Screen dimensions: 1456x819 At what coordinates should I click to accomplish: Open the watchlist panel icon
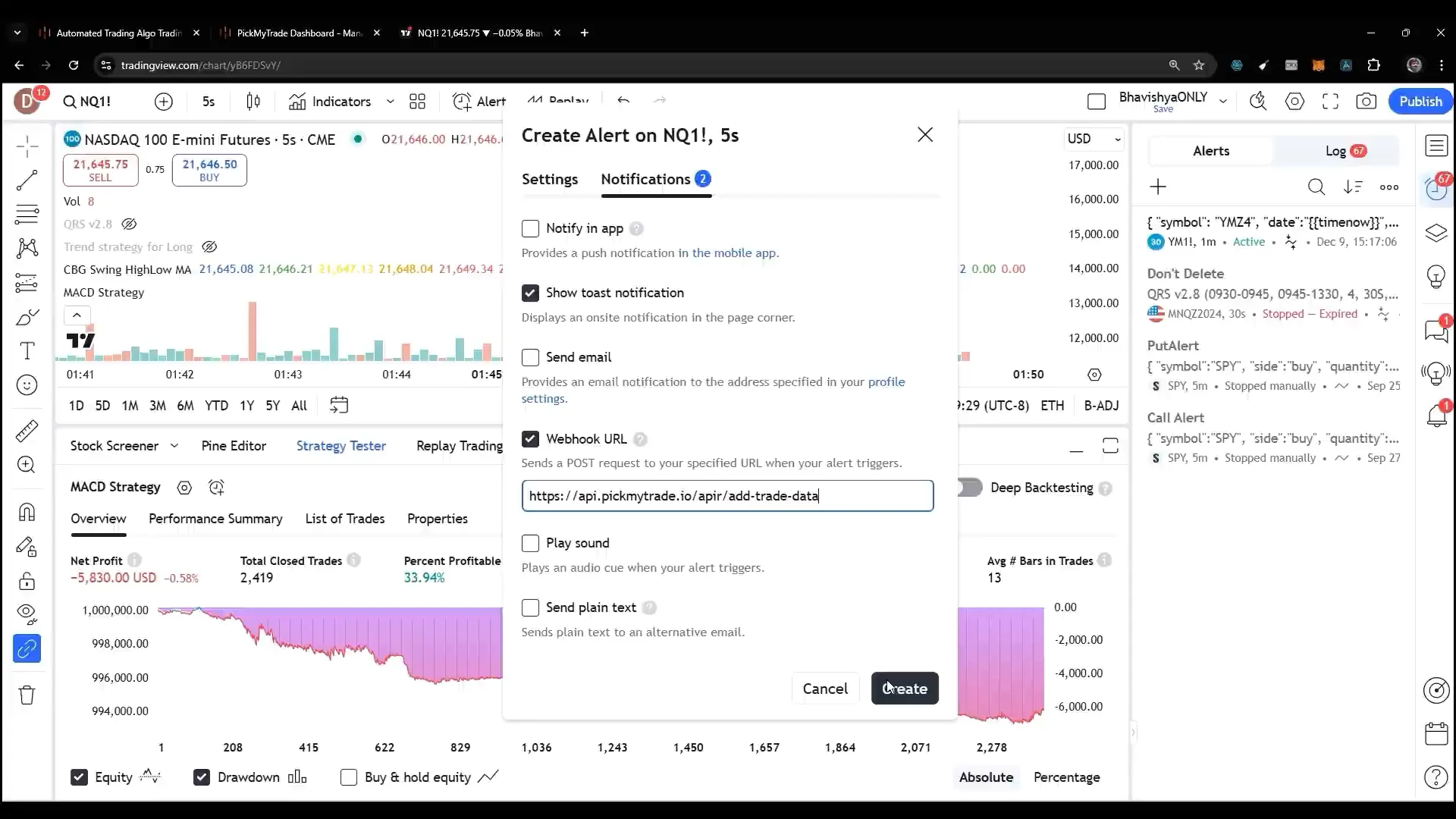pyautogui.click(x=1436, y=146)
